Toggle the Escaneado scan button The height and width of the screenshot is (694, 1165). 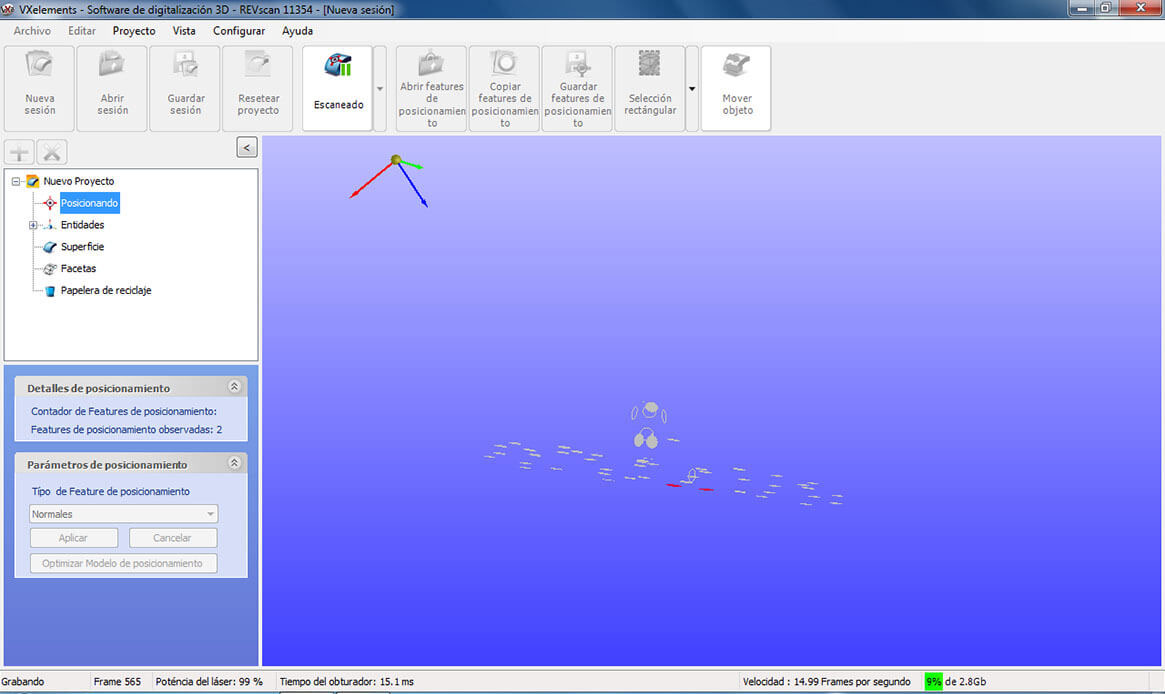coord(338,88)
